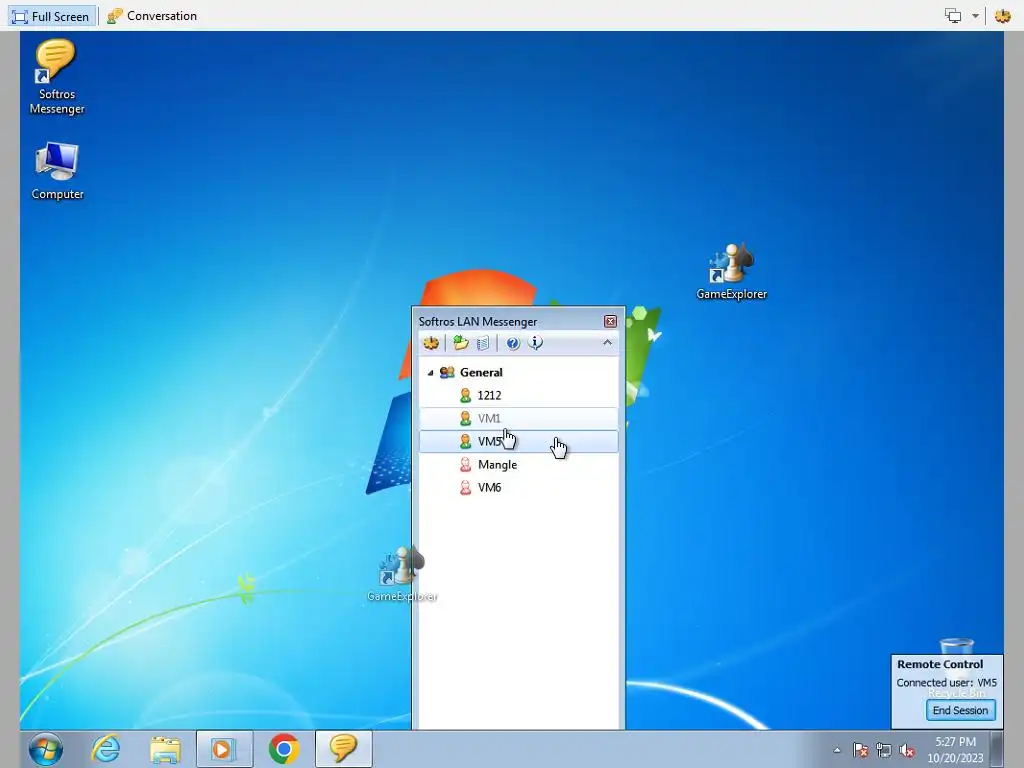Open the Conversation button in top toolbar

152,16
